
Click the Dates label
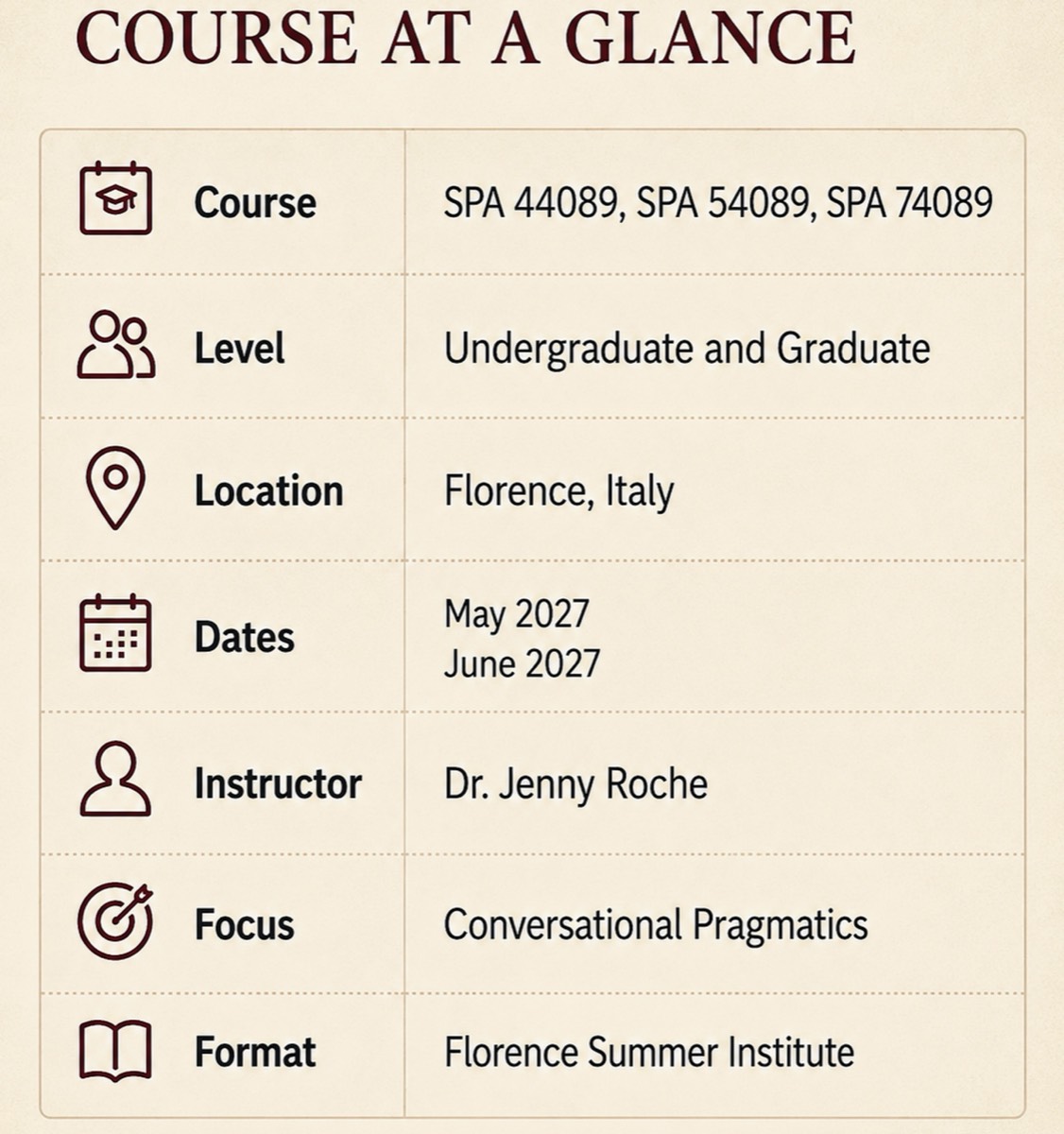pos(244,637)
